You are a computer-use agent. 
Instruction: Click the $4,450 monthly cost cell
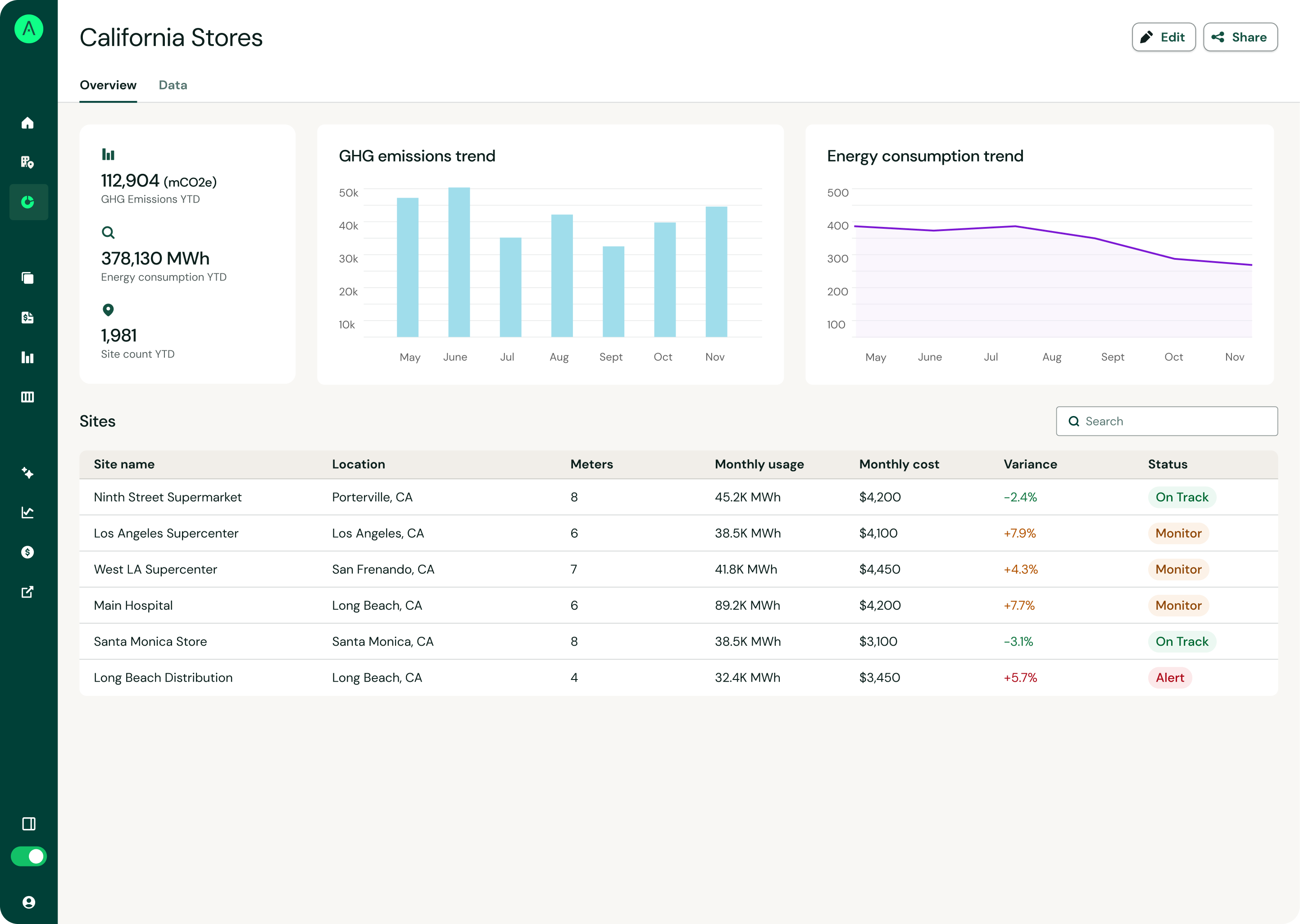[x=880, y=570]
